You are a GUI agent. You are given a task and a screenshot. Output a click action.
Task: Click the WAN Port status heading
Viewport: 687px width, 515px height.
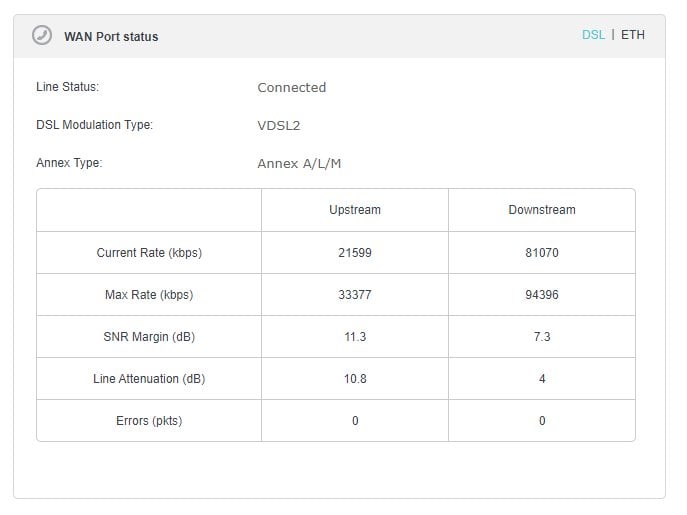[x=111, y=37]
